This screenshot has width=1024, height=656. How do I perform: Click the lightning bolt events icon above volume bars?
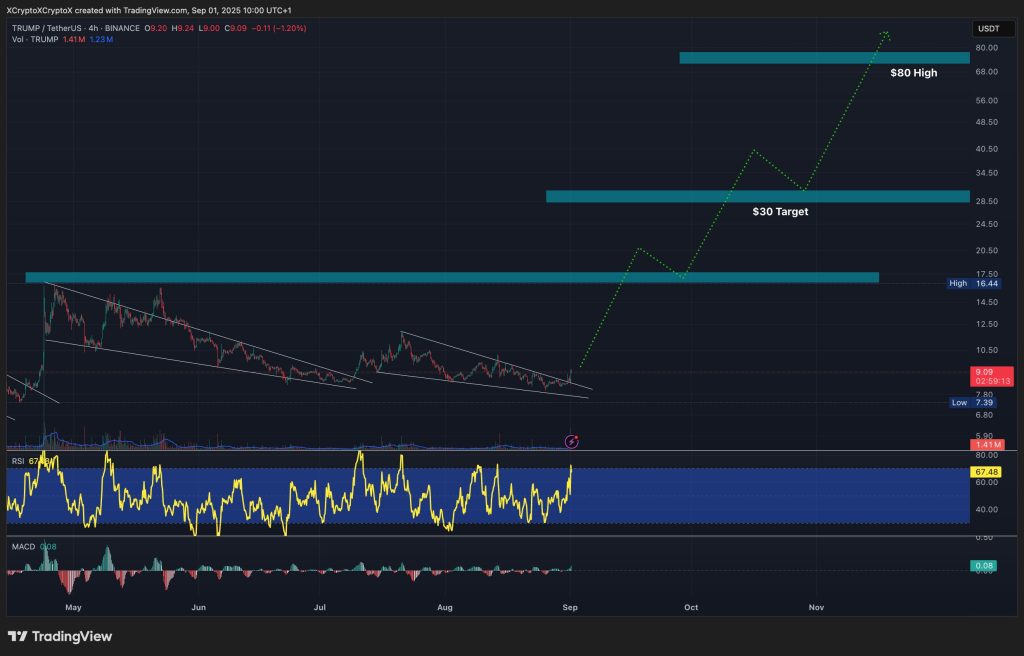pos(572,440)
